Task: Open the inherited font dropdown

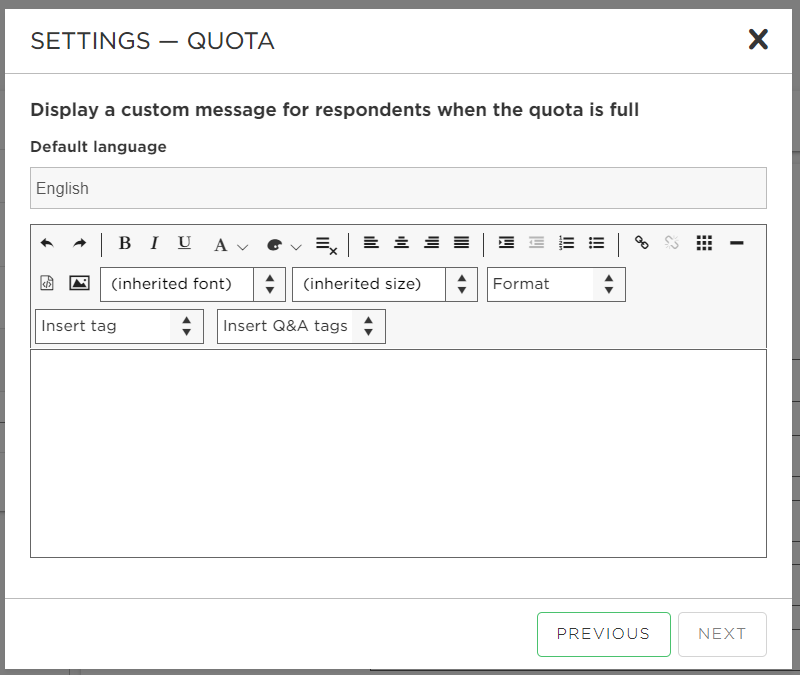Action: pyautogui.click(x=193, y=284)
